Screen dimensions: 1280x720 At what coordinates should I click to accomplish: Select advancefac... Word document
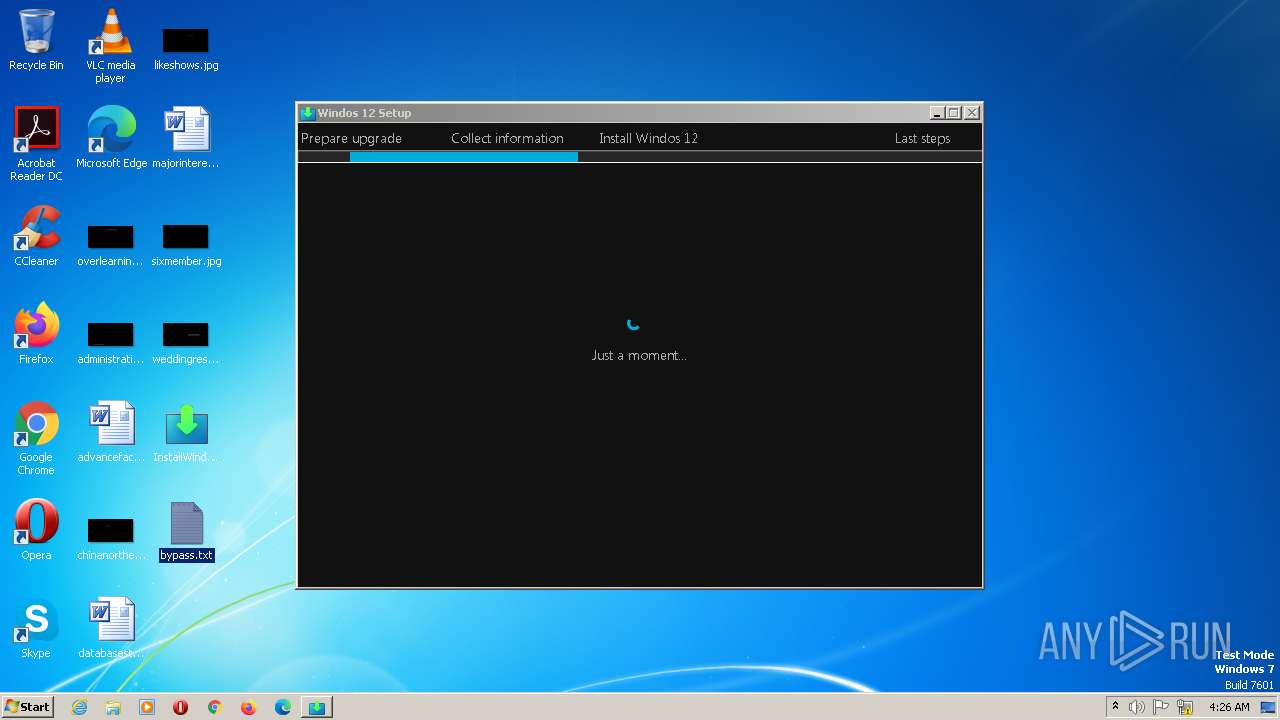pyautogui.click(x=111, y=432)
